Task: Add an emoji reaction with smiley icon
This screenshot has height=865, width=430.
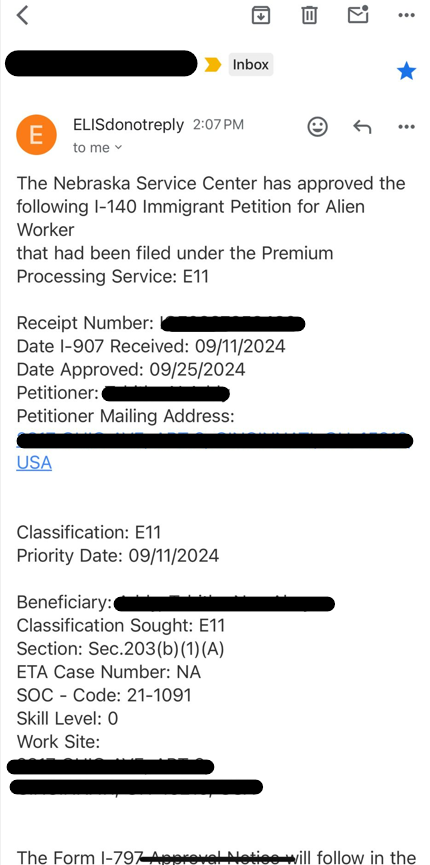Action: pos(317,127)
